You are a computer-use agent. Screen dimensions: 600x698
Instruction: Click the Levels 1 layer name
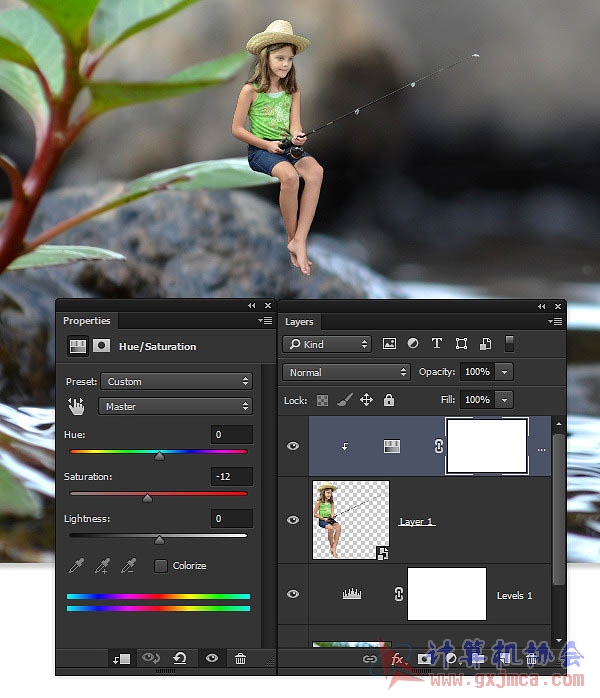pos(514,595)
